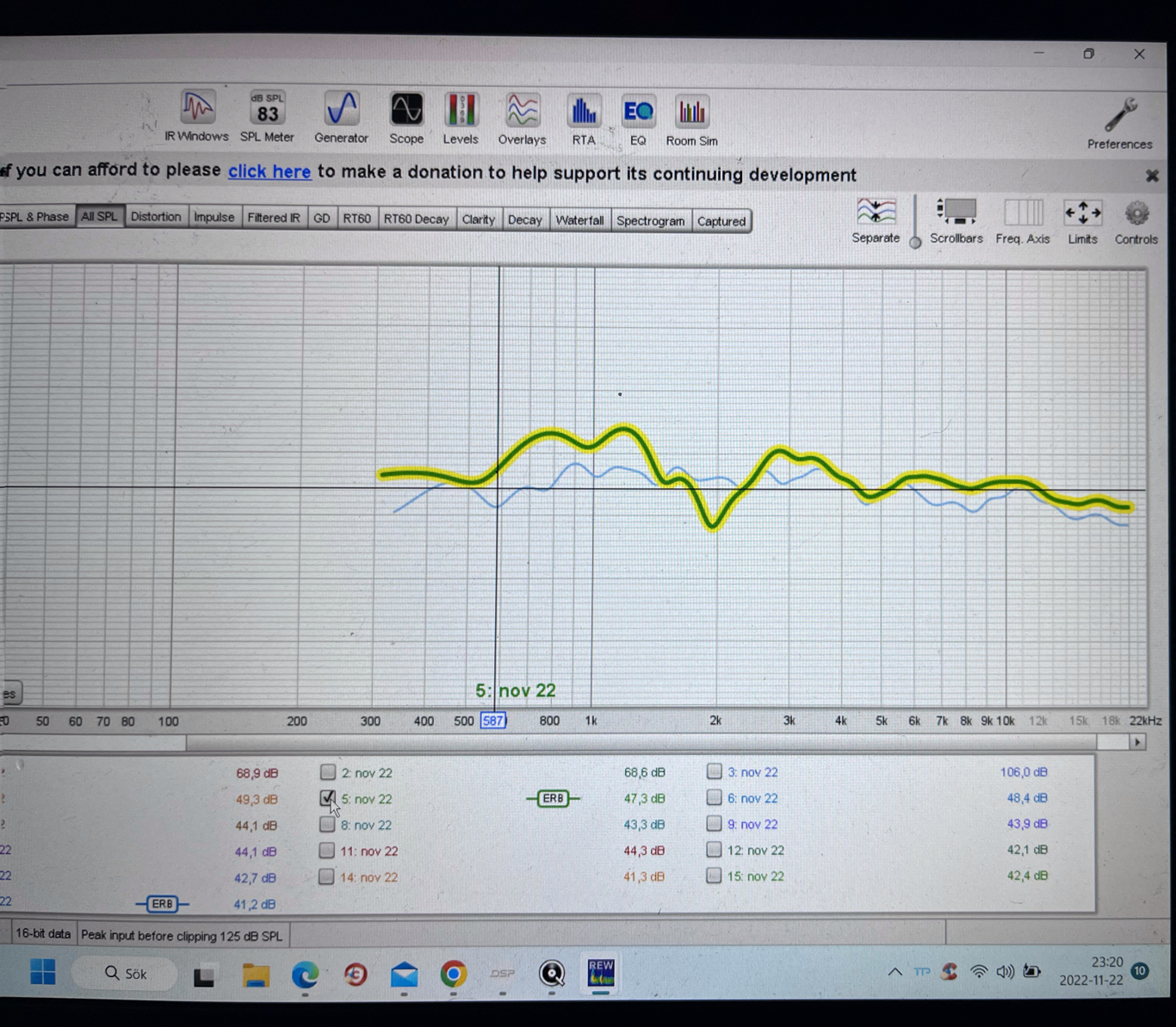1176x1027 pixels.
Task: Switch to Decay tab
Action: point(524,220)
